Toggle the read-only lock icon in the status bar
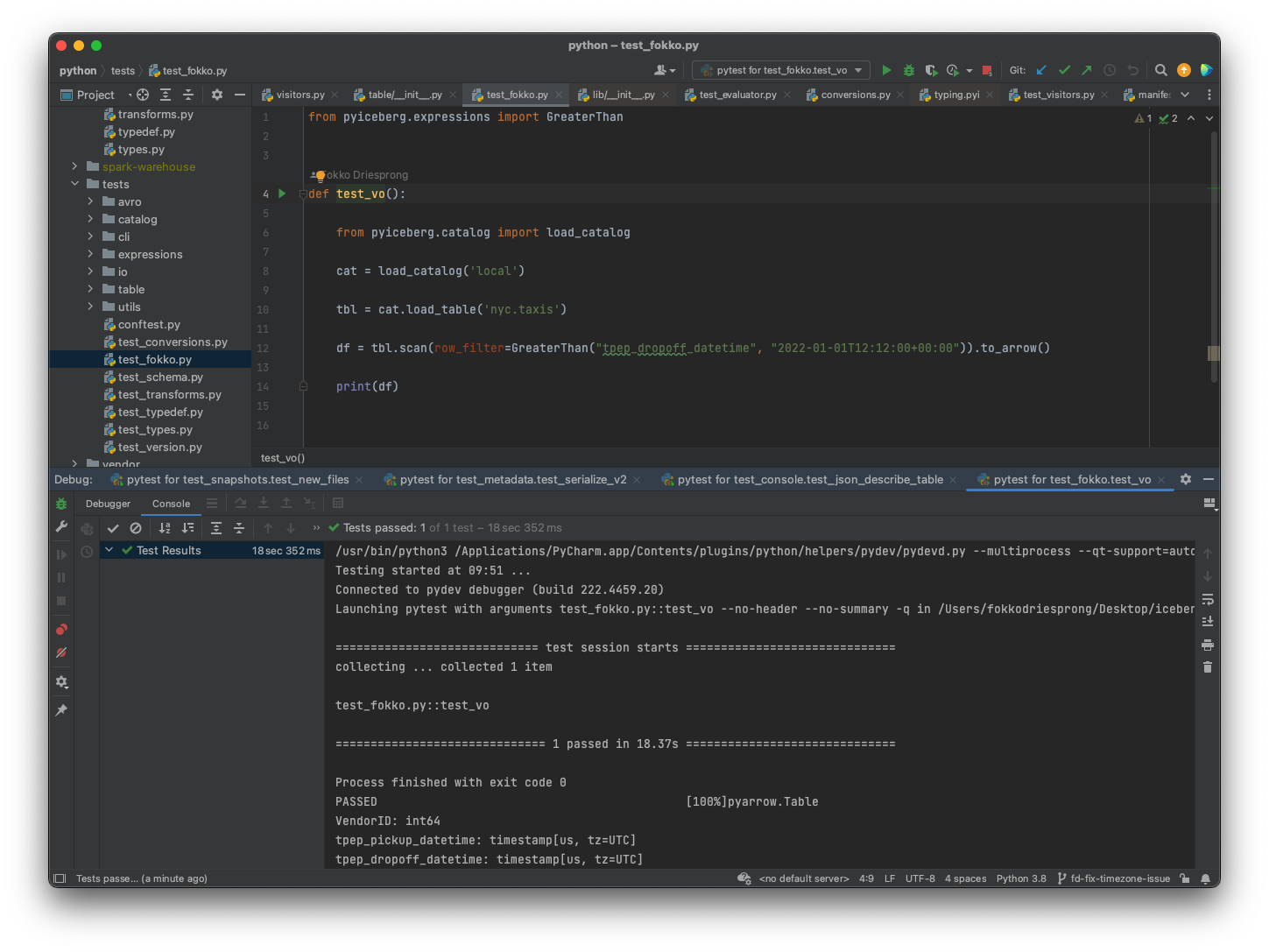Viewport: 1269px width, 952px height. click(1185, 878)
